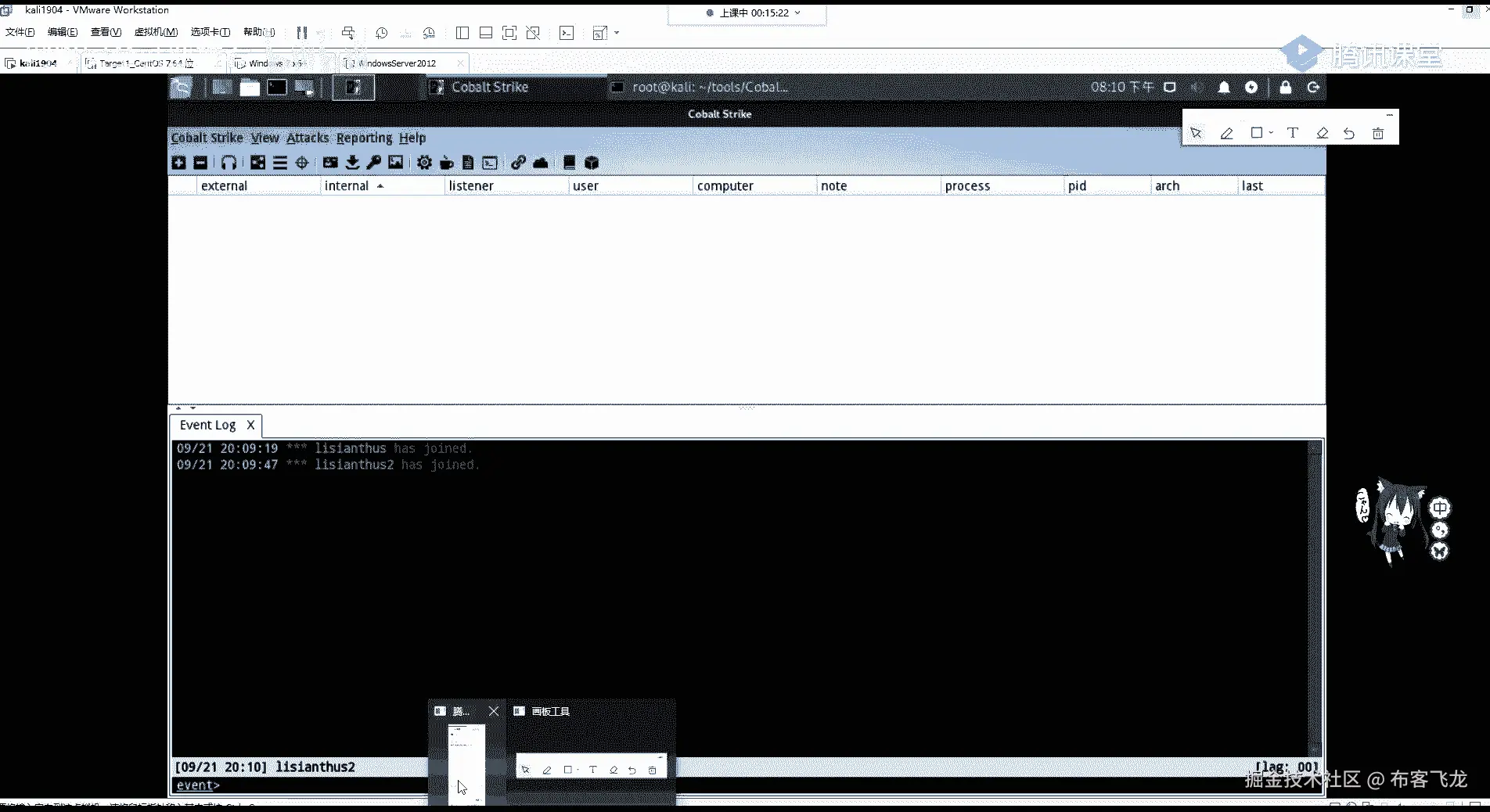This screenshot has height=812, width=1490.
Task: Open the Cobalt Strike menu
Action: click(207, 138)
